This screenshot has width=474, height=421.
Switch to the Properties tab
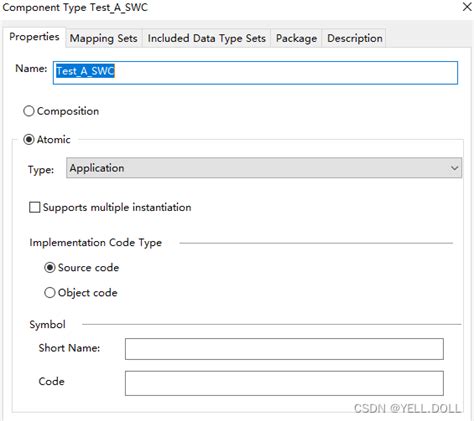[34, 37]
